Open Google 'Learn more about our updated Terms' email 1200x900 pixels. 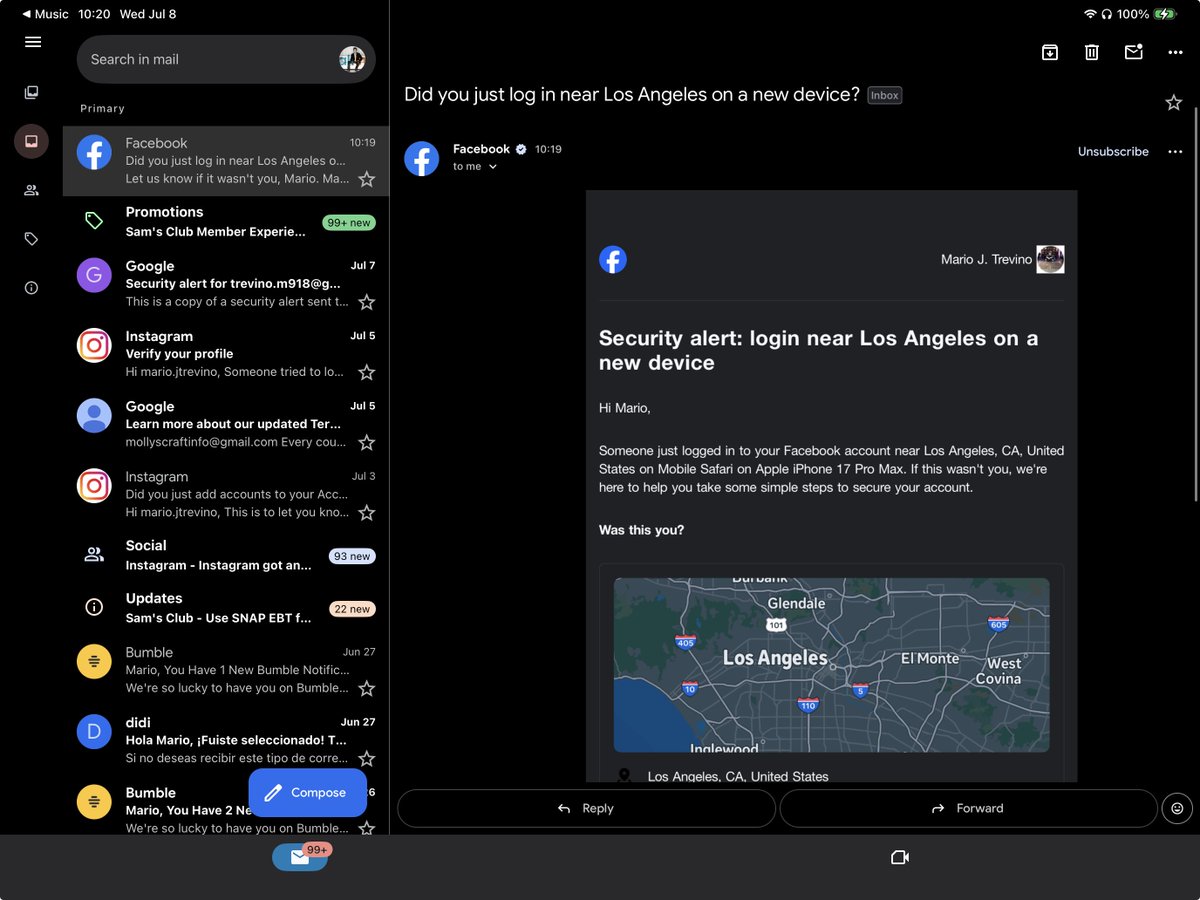coord(226,424)
